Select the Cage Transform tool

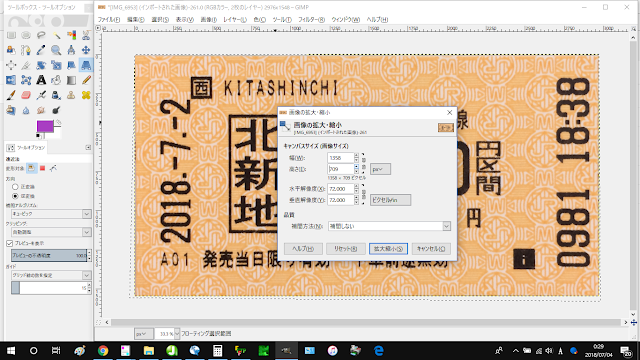[26, 80]
